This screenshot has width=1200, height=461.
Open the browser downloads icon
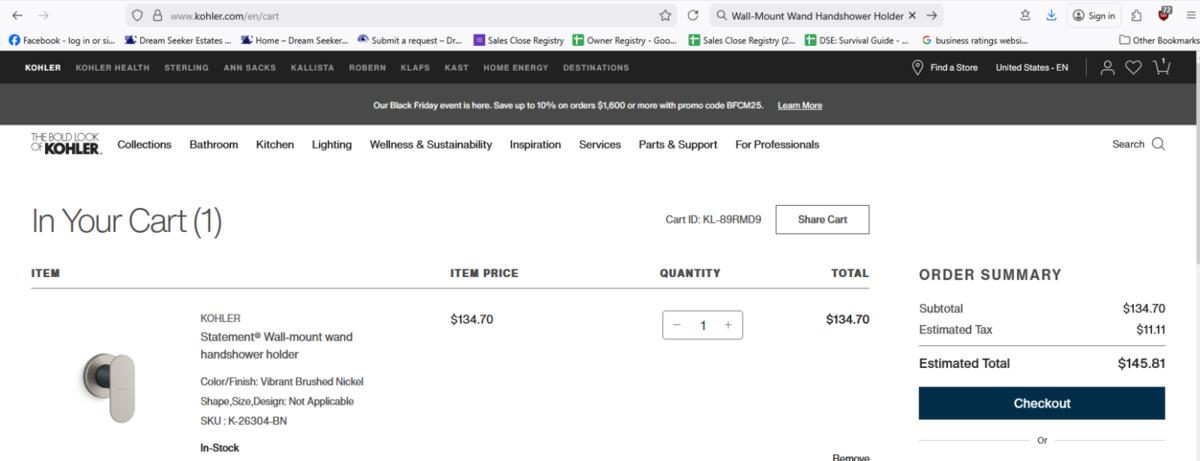[x=1051, y=16]
